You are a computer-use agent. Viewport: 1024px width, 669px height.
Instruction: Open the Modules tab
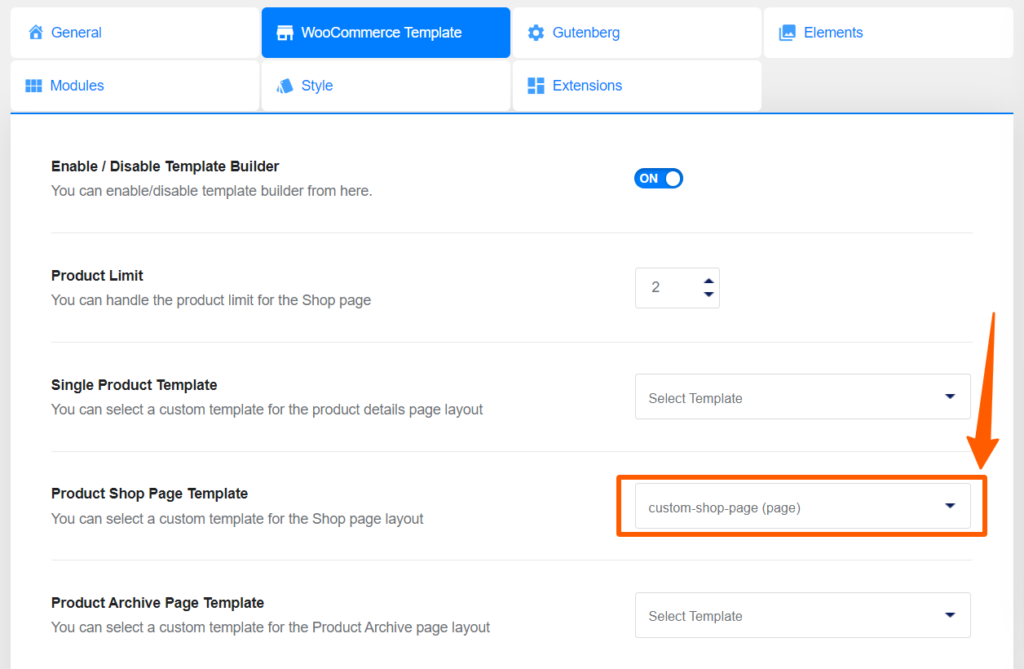[135, 86]
